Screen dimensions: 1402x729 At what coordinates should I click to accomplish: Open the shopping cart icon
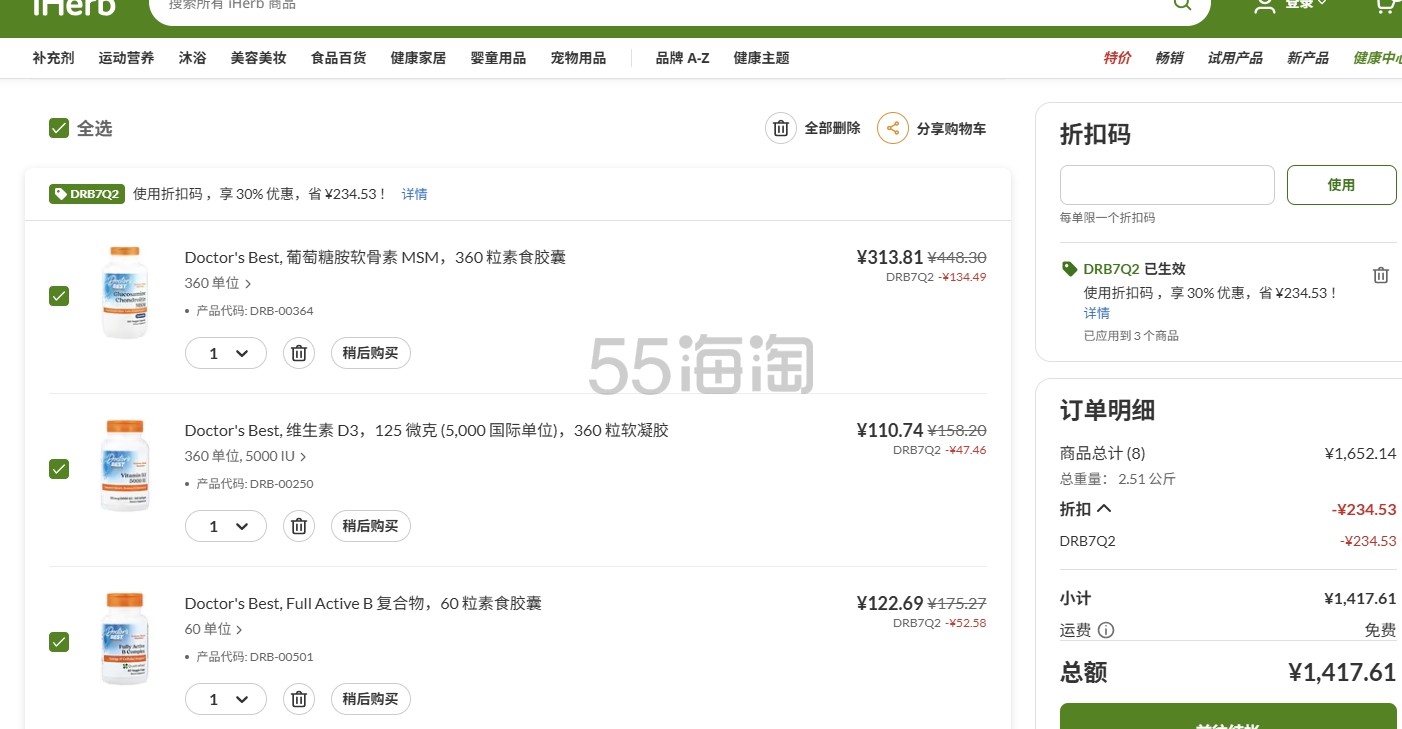[1385, 6]
